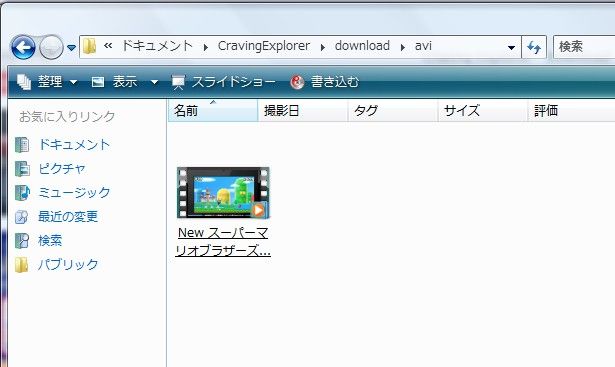Click the 表示 view icon
Image resolution: width=615 pixels, height=367 pixels.
click(x=98, y=82)
